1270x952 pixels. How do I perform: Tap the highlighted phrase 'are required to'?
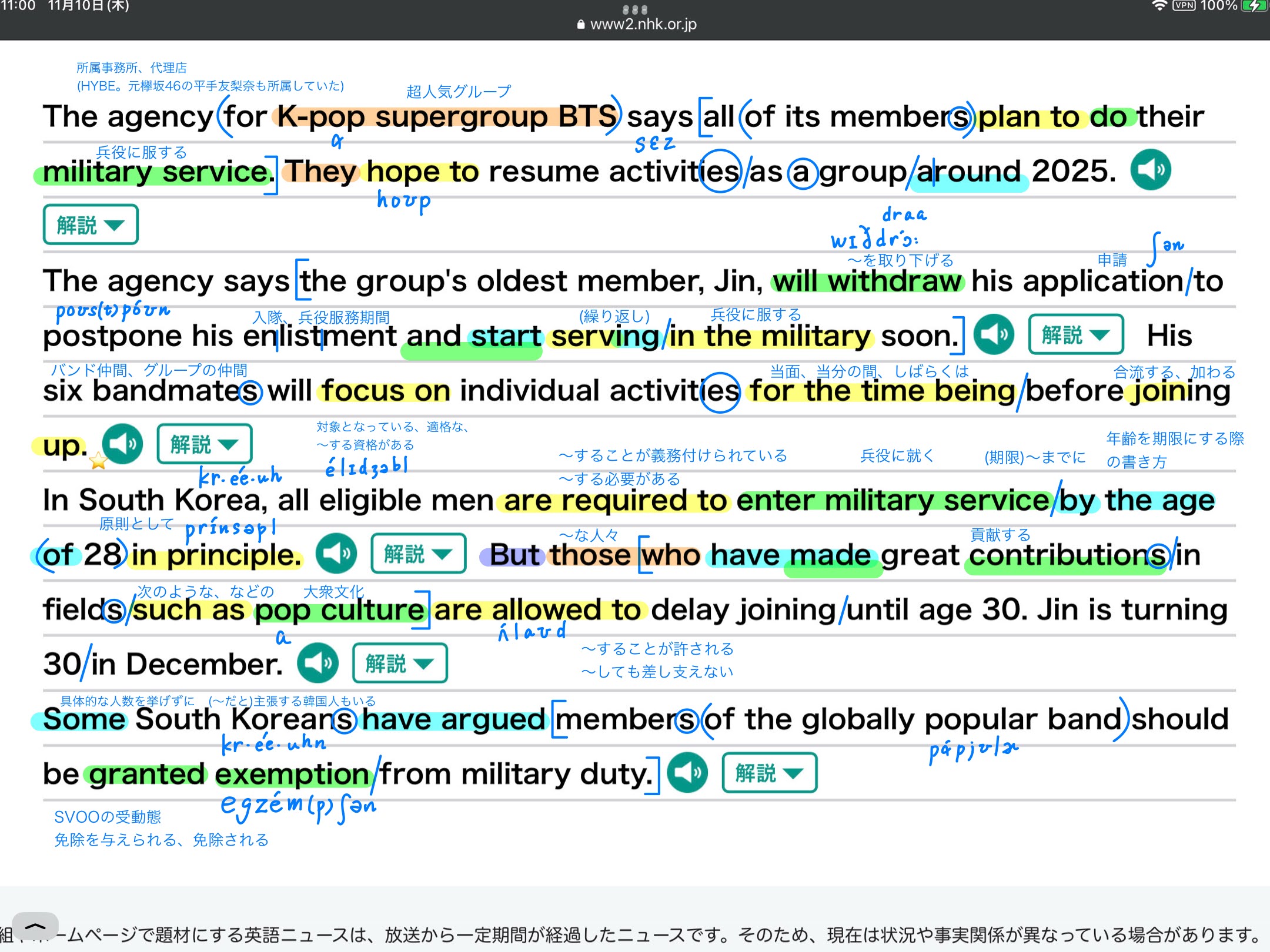pos(615,501)
